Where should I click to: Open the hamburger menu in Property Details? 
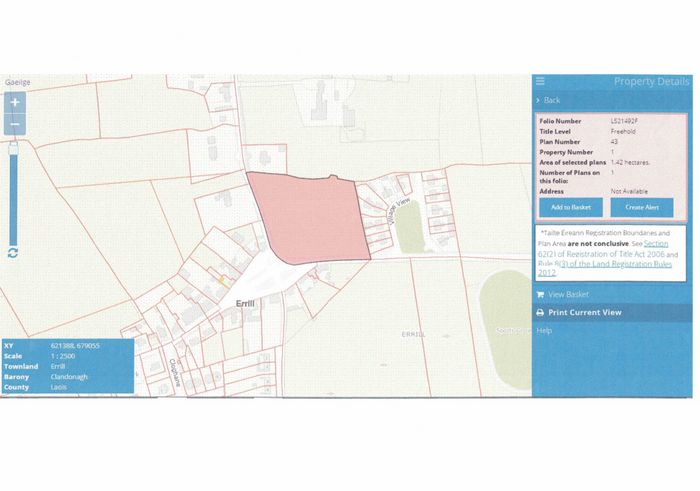point(540,81)
